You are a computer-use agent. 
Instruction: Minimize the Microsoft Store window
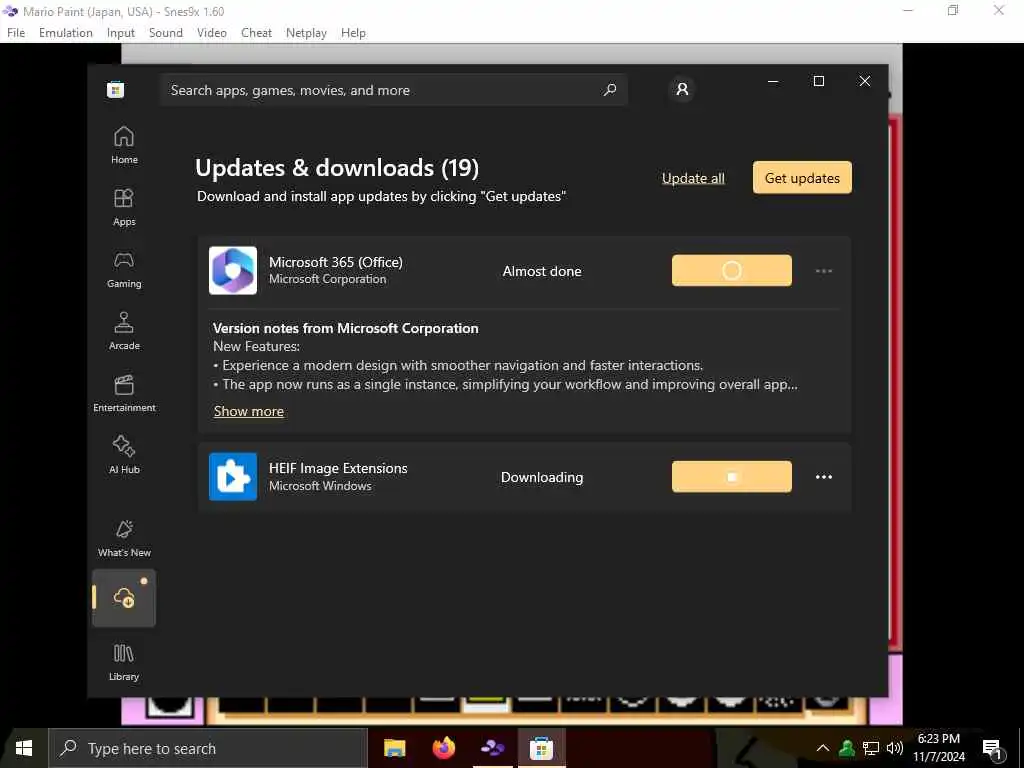[x=773, y=81]
